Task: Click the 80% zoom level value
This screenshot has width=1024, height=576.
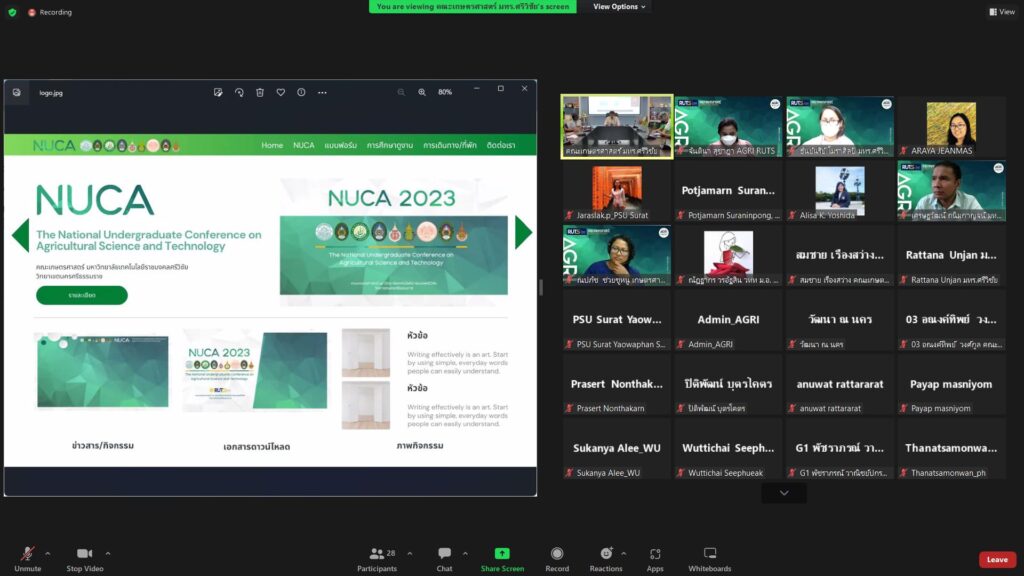Action: click(445, 92)
